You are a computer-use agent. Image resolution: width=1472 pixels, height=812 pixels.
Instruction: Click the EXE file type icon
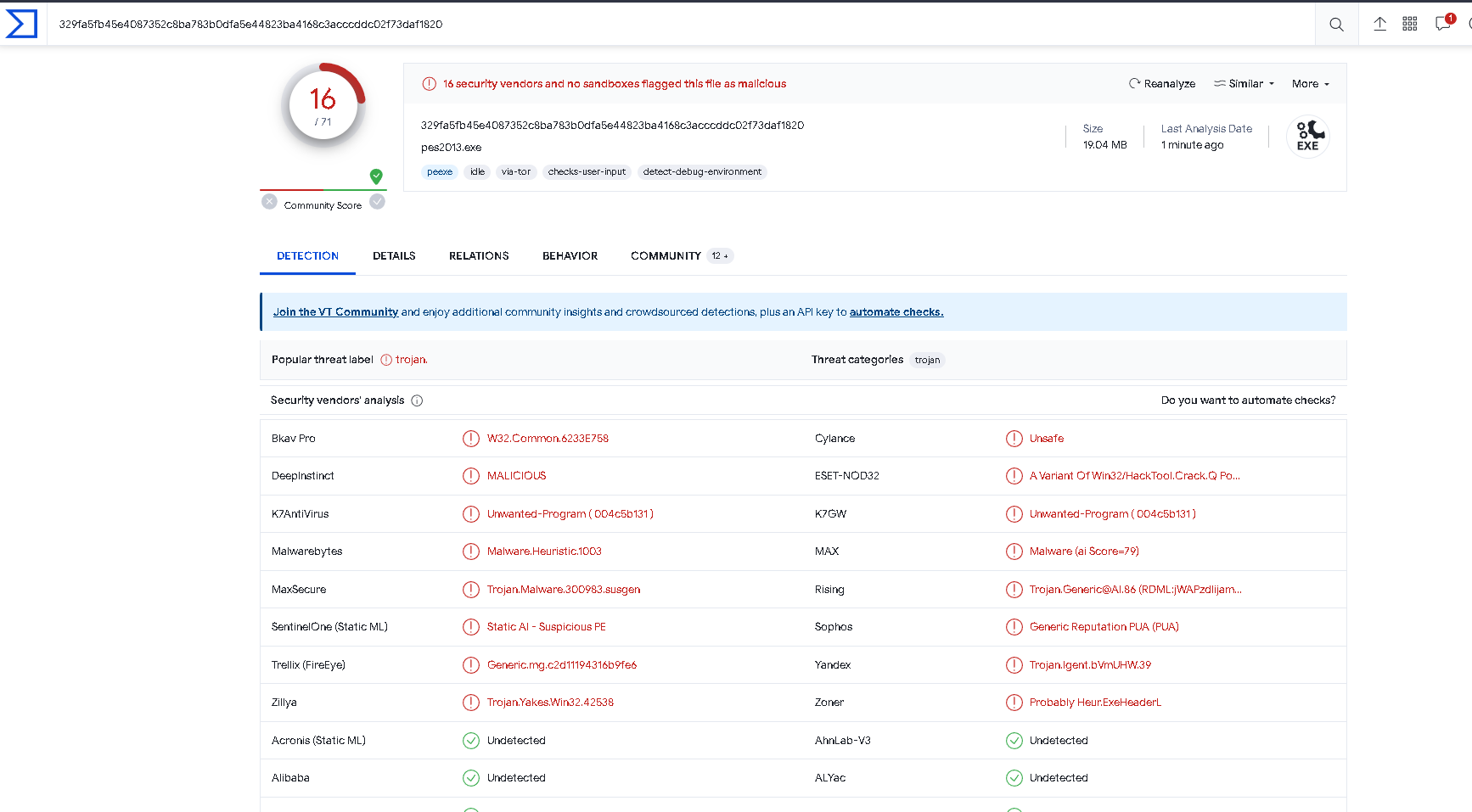pos(1307,137)
